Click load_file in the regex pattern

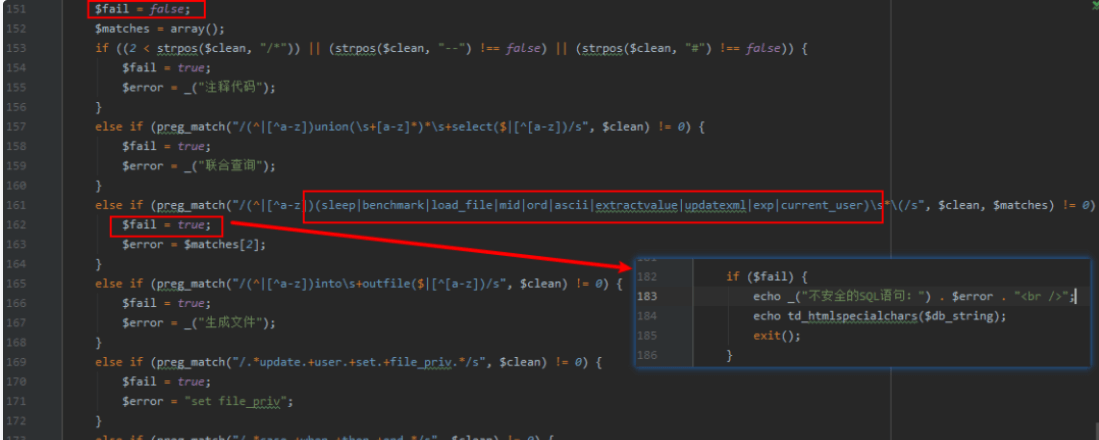coord(462,205)
